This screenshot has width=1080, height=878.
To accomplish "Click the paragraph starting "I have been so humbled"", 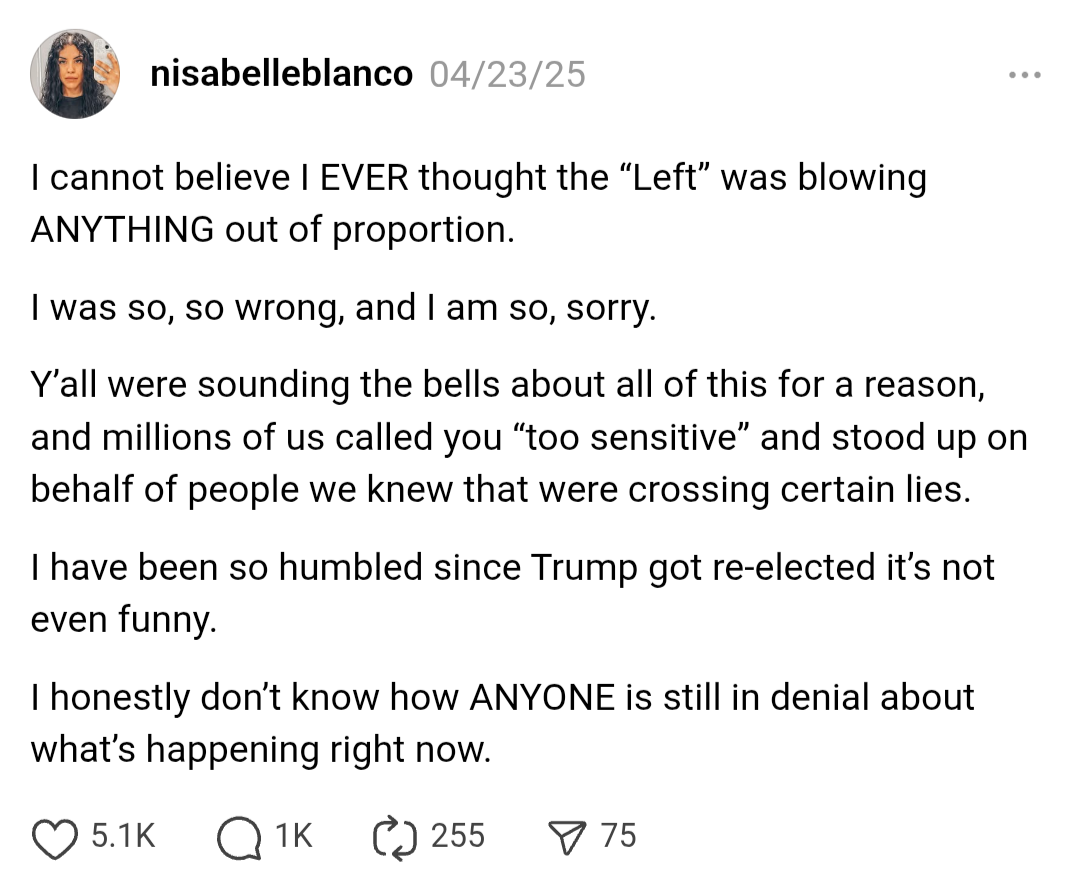I will (512, 593).
